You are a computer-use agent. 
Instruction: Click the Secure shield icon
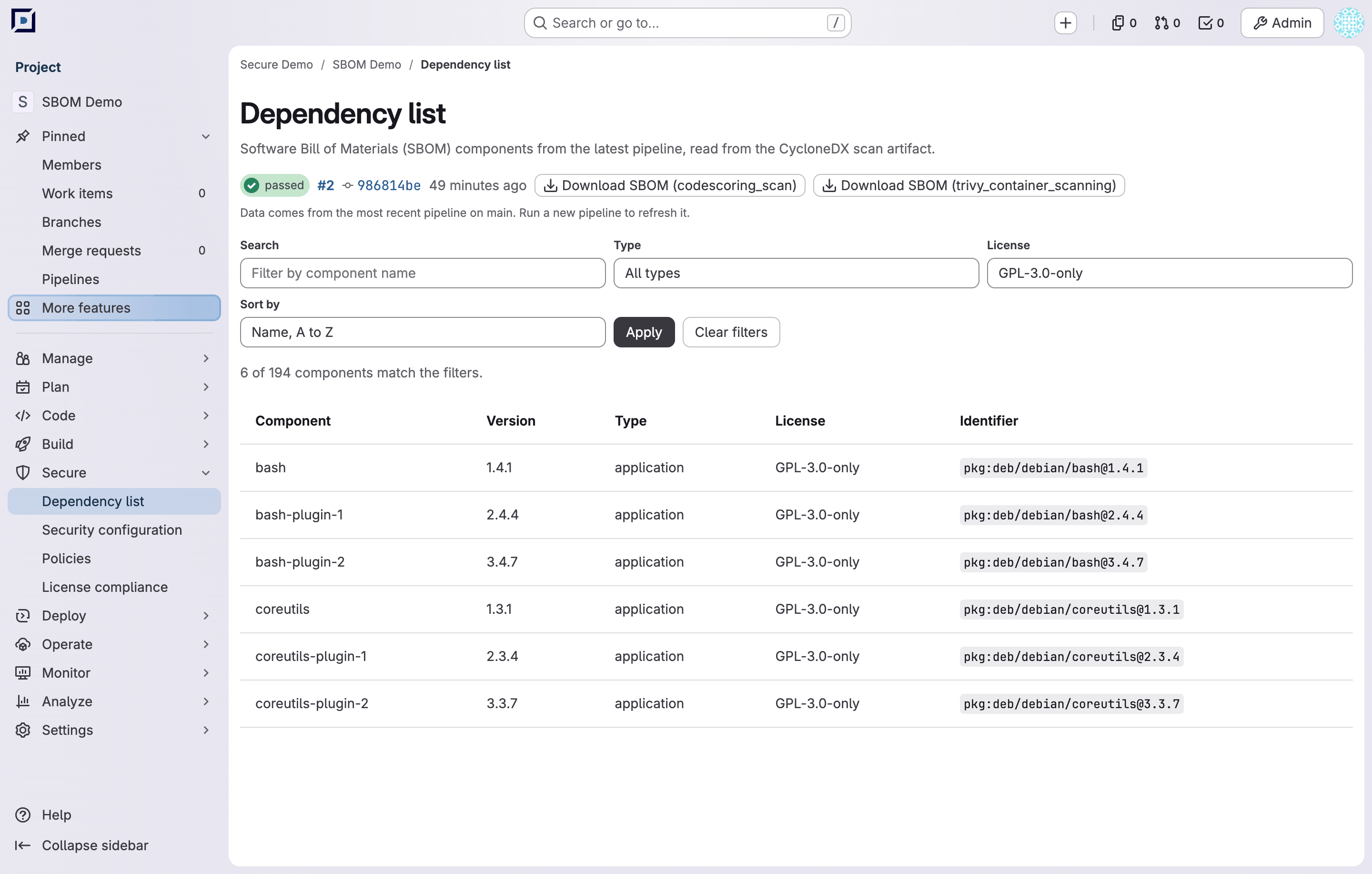(23, 473)
